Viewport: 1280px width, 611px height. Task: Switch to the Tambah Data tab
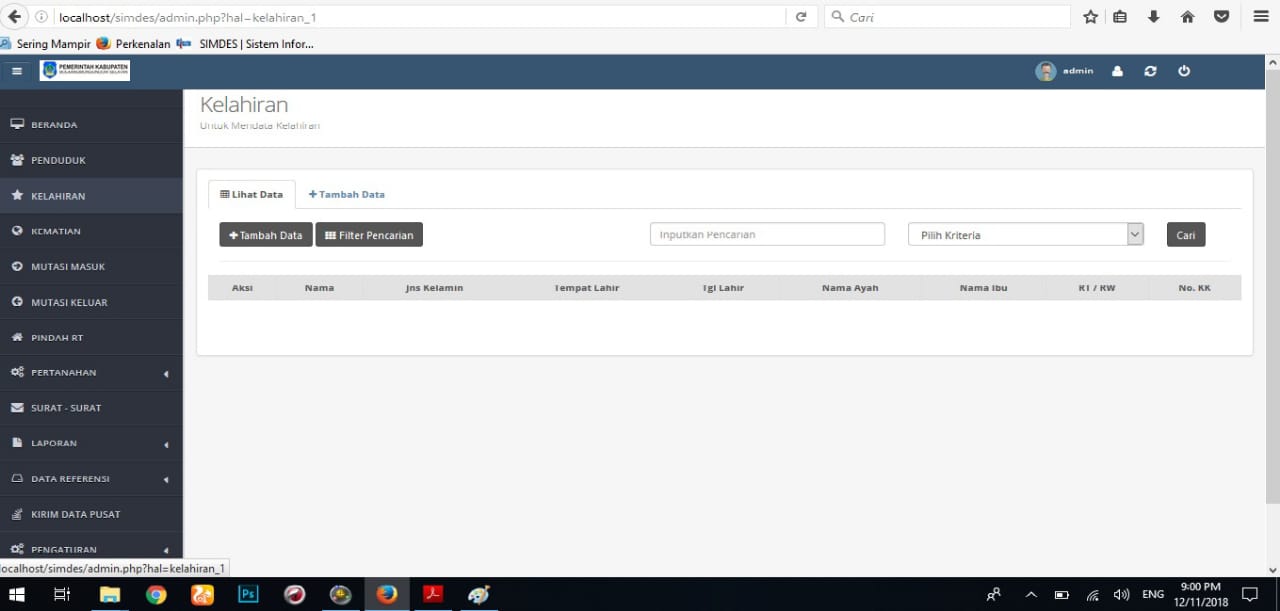(x=346, y=195)
